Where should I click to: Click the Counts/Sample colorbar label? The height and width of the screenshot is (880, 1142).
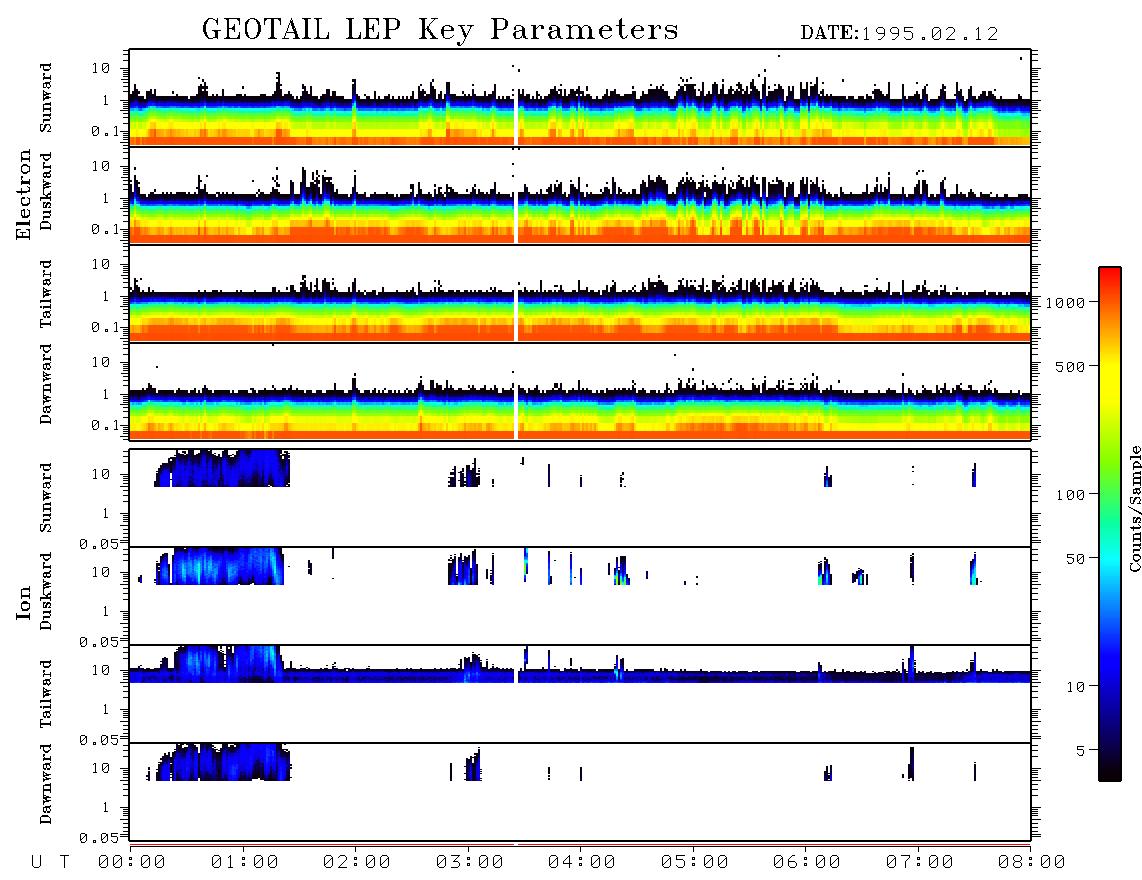pos(1134,508)
